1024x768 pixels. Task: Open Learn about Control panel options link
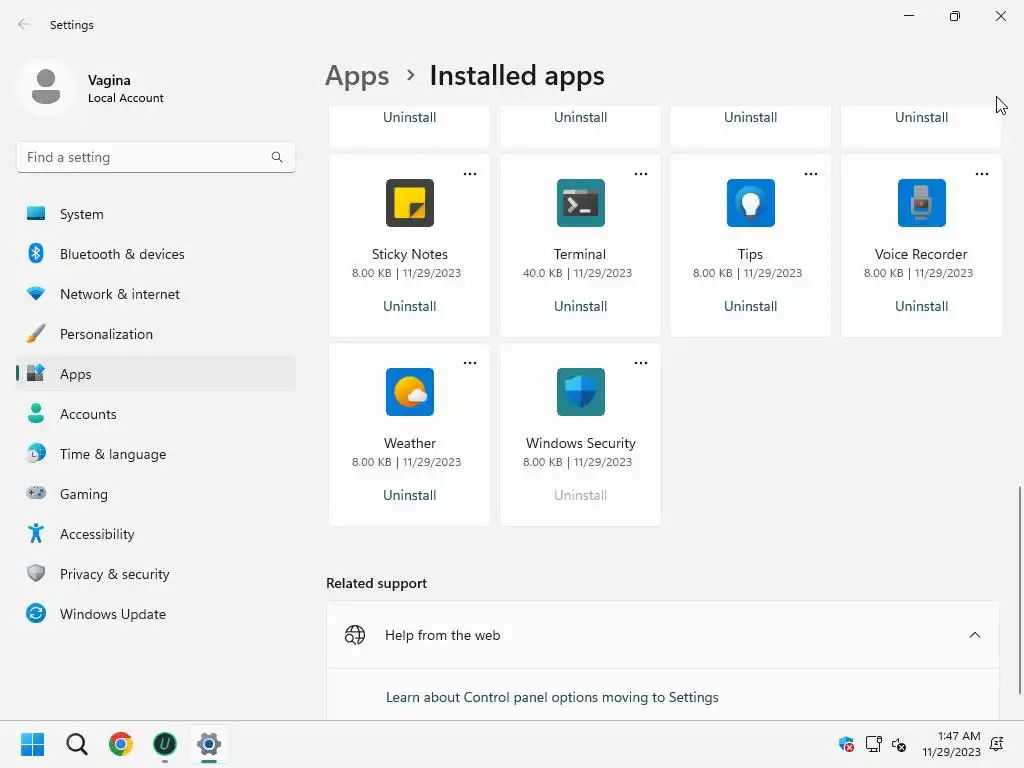552,697
